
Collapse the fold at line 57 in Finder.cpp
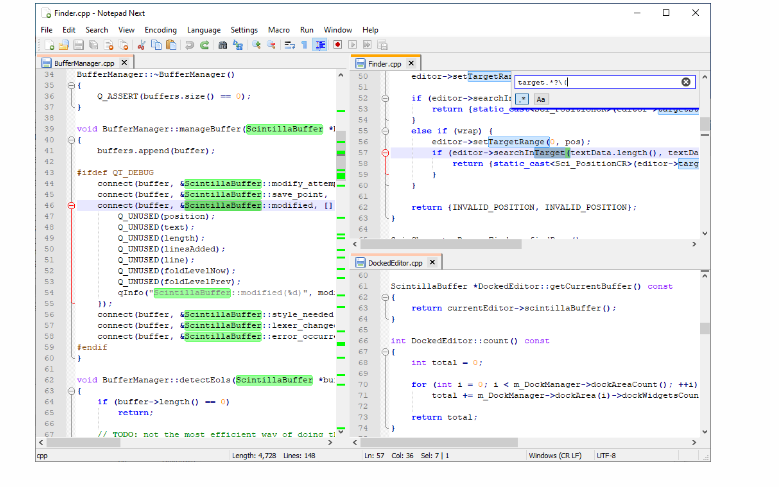[385, 153]
